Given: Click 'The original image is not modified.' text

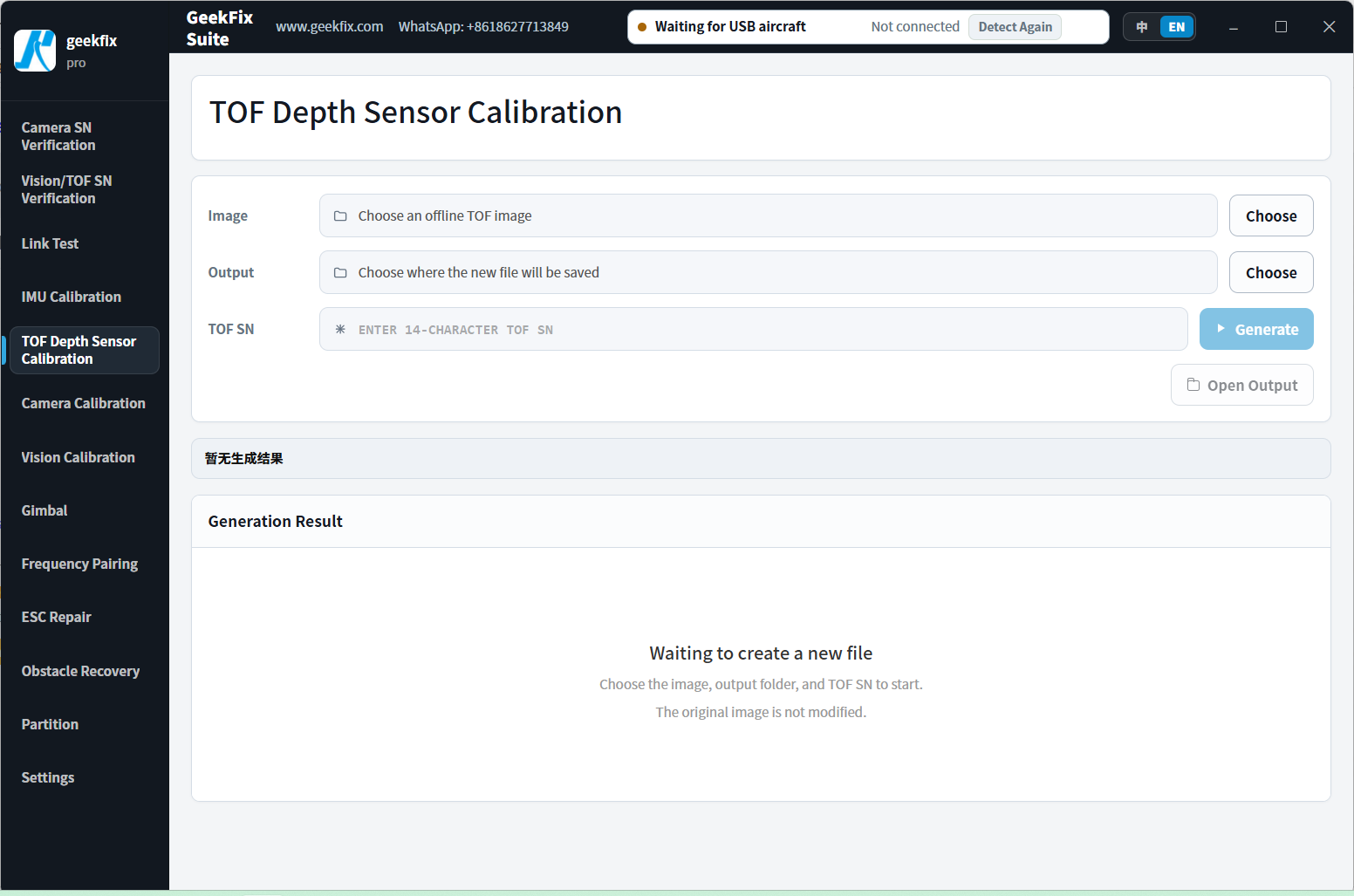Looking at the screenshot, I should pos(761,713).
